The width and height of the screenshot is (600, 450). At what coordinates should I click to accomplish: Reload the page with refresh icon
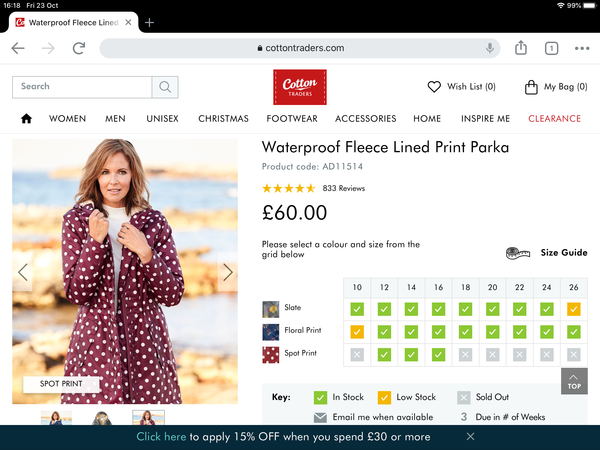pos(79,48)
